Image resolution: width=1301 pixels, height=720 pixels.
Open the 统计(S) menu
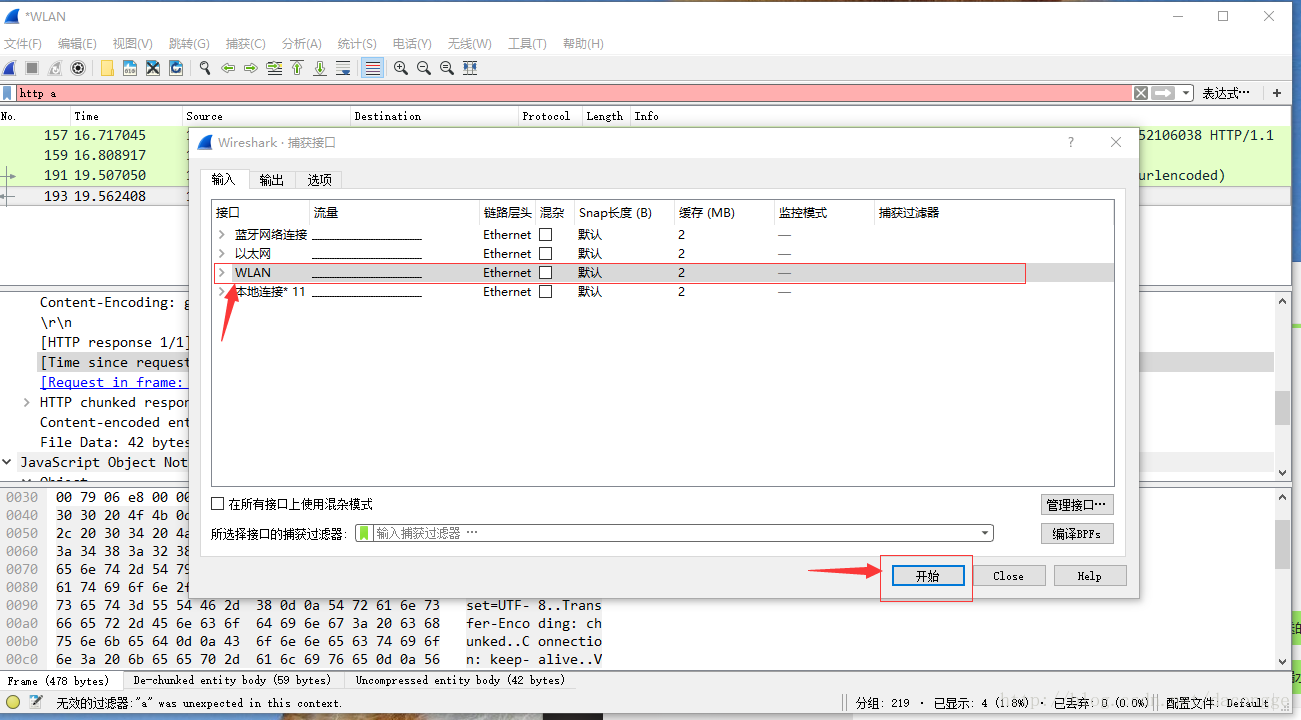pos(357,43)
